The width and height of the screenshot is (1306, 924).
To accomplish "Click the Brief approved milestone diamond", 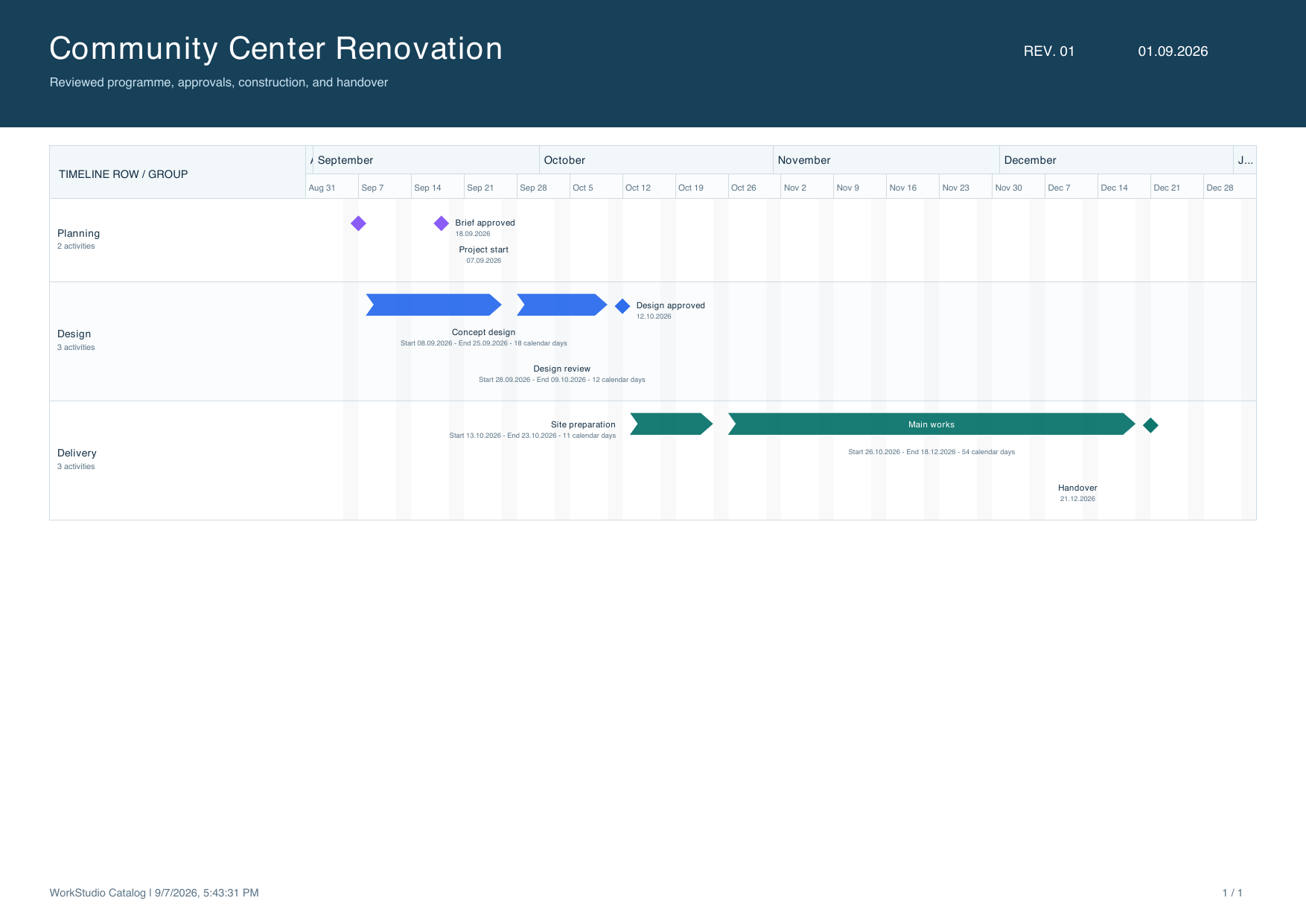I will coord(442,223).
